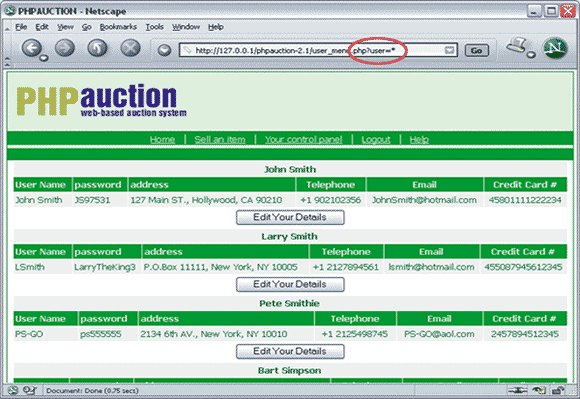Viewport: 580px width, 399px height.
Task: Open the Go menu
Action: click(87, 27)
